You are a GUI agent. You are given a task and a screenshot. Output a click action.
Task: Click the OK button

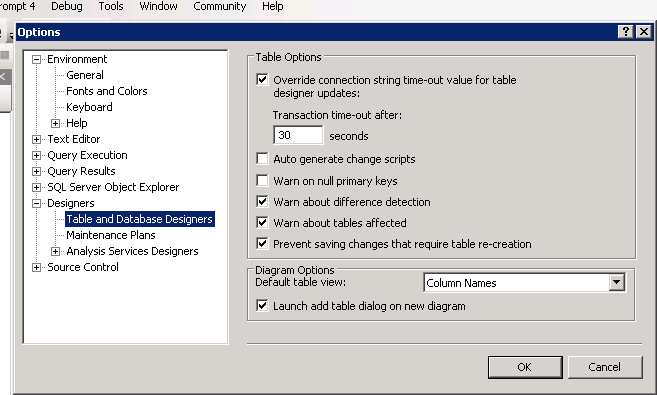[x=525, y=367]
